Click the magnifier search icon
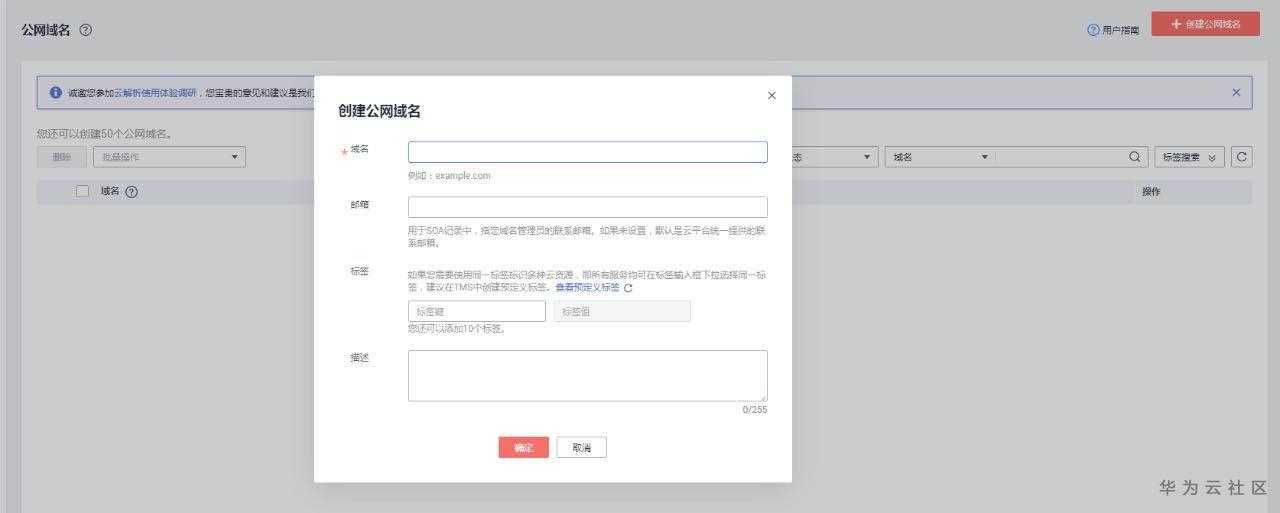 [1135, 157]
